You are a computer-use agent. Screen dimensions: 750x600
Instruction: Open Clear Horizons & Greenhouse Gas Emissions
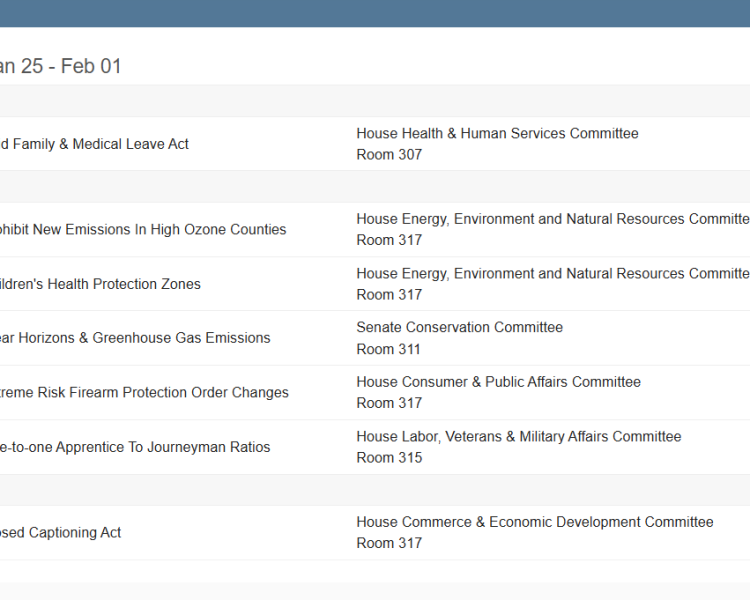tap(135, 338)
